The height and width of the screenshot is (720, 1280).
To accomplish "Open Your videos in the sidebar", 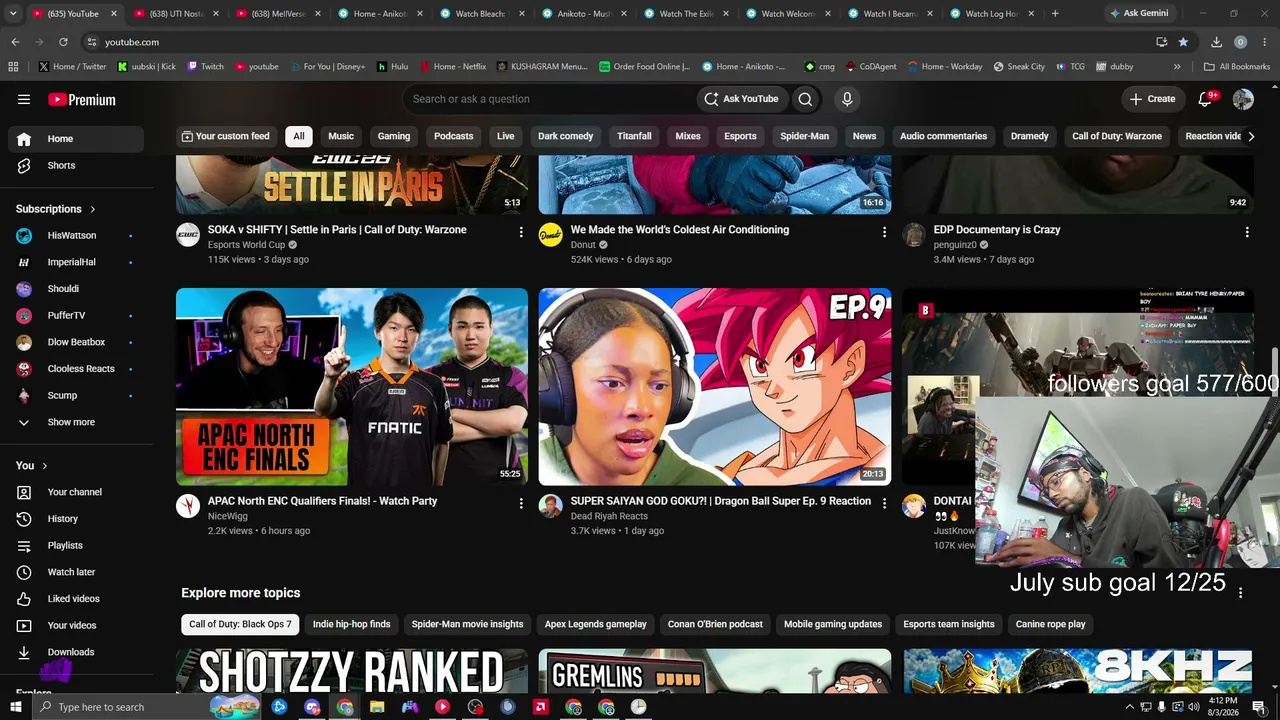I will pyautogui.click(x=76, y=625).
